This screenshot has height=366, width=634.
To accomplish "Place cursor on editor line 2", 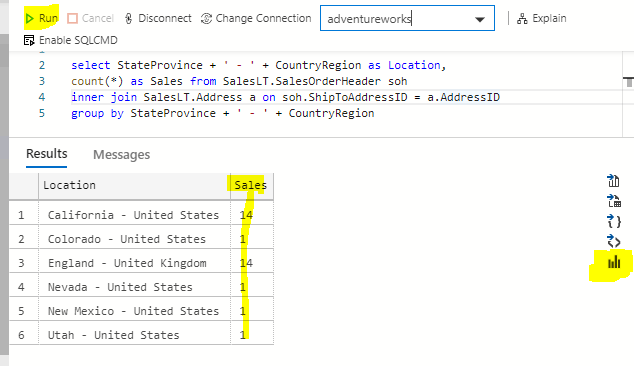I will pos(259,65).
